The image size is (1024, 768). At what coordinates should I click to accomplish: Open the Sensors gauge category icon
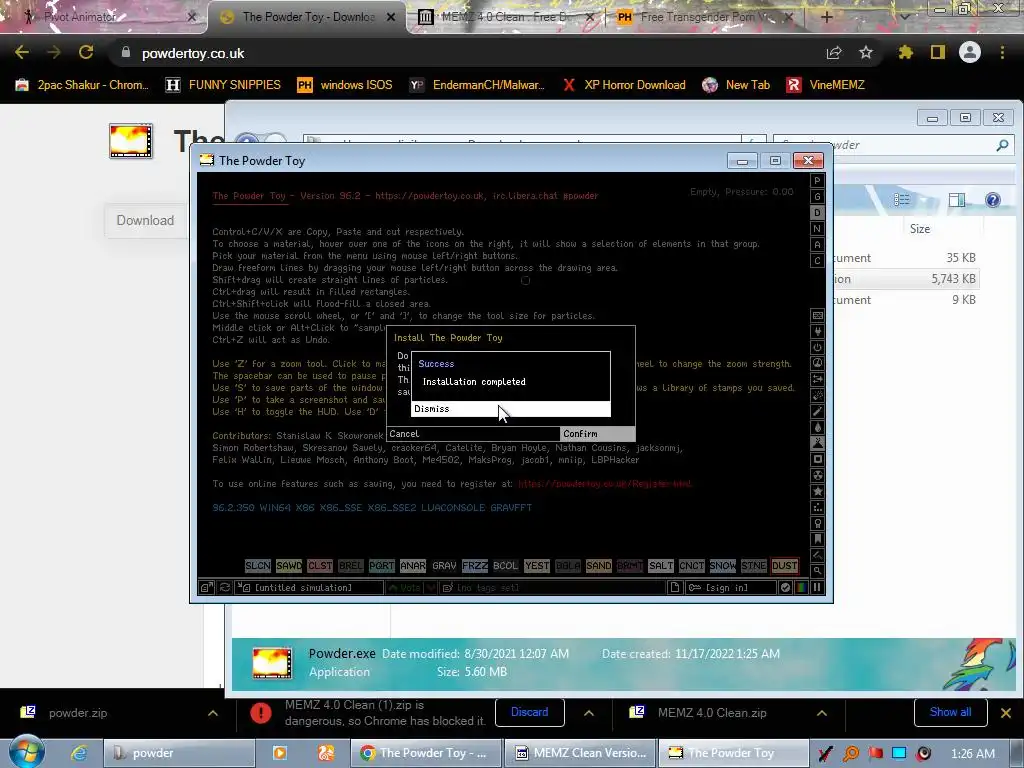point(817,363)
